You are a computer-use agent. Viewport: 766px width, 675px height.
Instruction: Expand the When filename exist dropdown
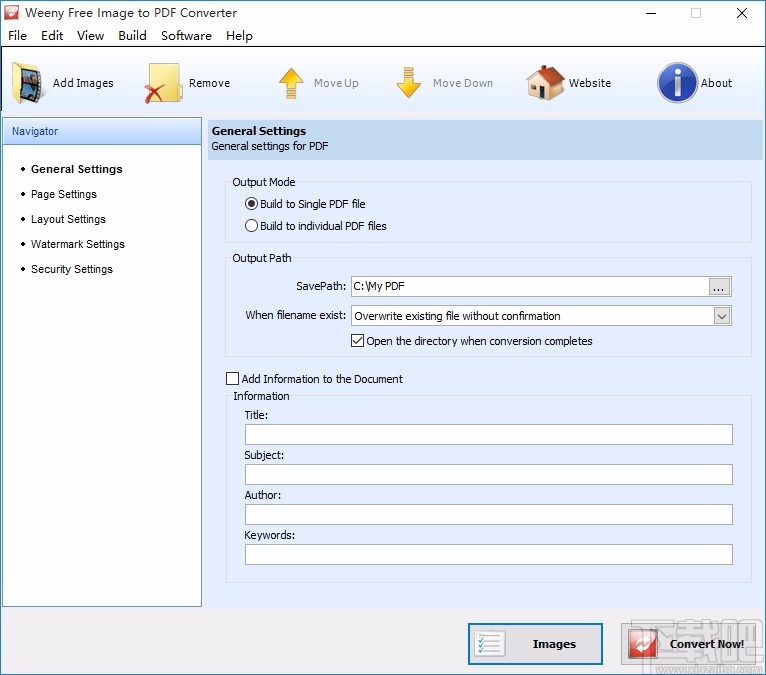722,316
